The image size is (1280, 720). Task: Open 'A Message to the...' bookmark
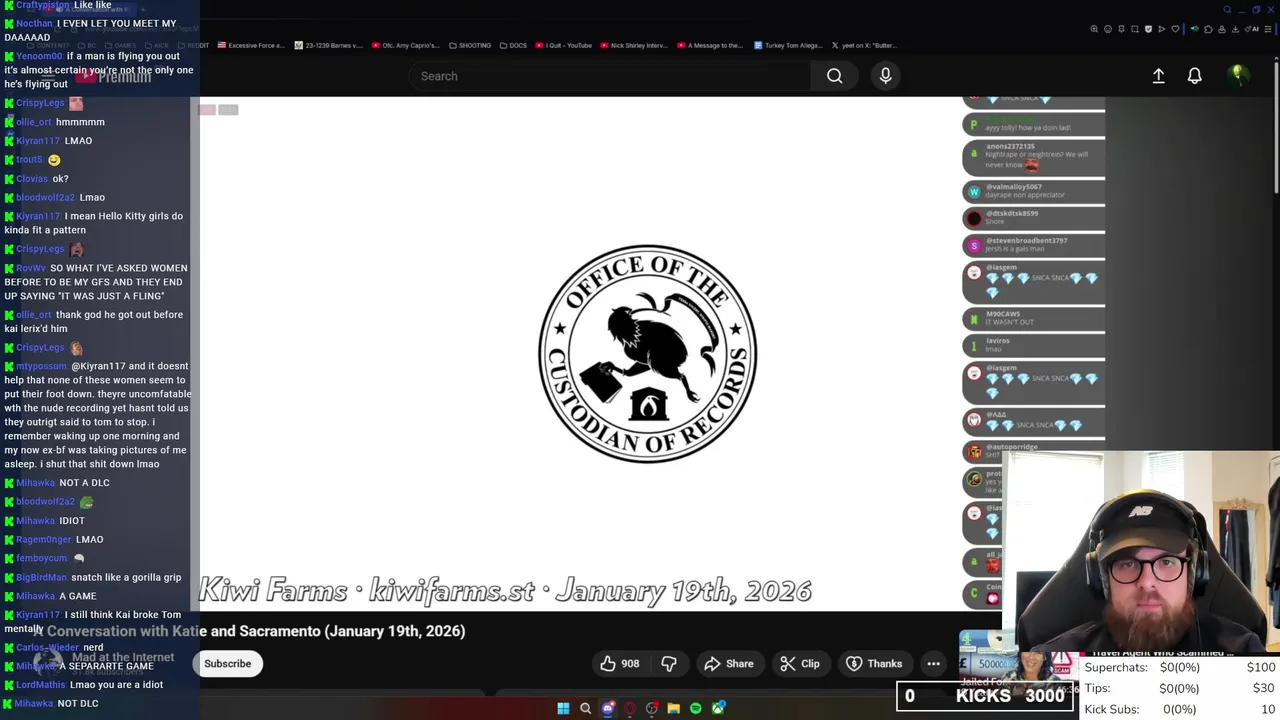coord(710,45)
